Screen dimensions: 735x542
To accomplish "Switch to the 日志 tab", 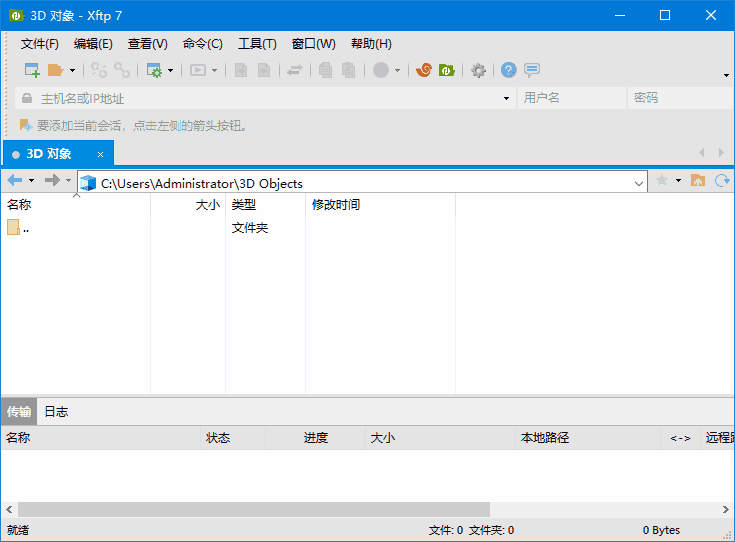I will click(56, 412).
